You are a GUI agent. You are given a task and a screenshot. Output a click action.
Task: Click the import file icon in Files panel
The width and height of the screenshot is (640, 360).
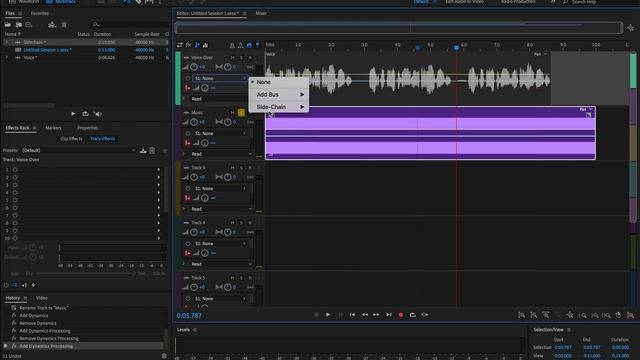tap(18, 25)
